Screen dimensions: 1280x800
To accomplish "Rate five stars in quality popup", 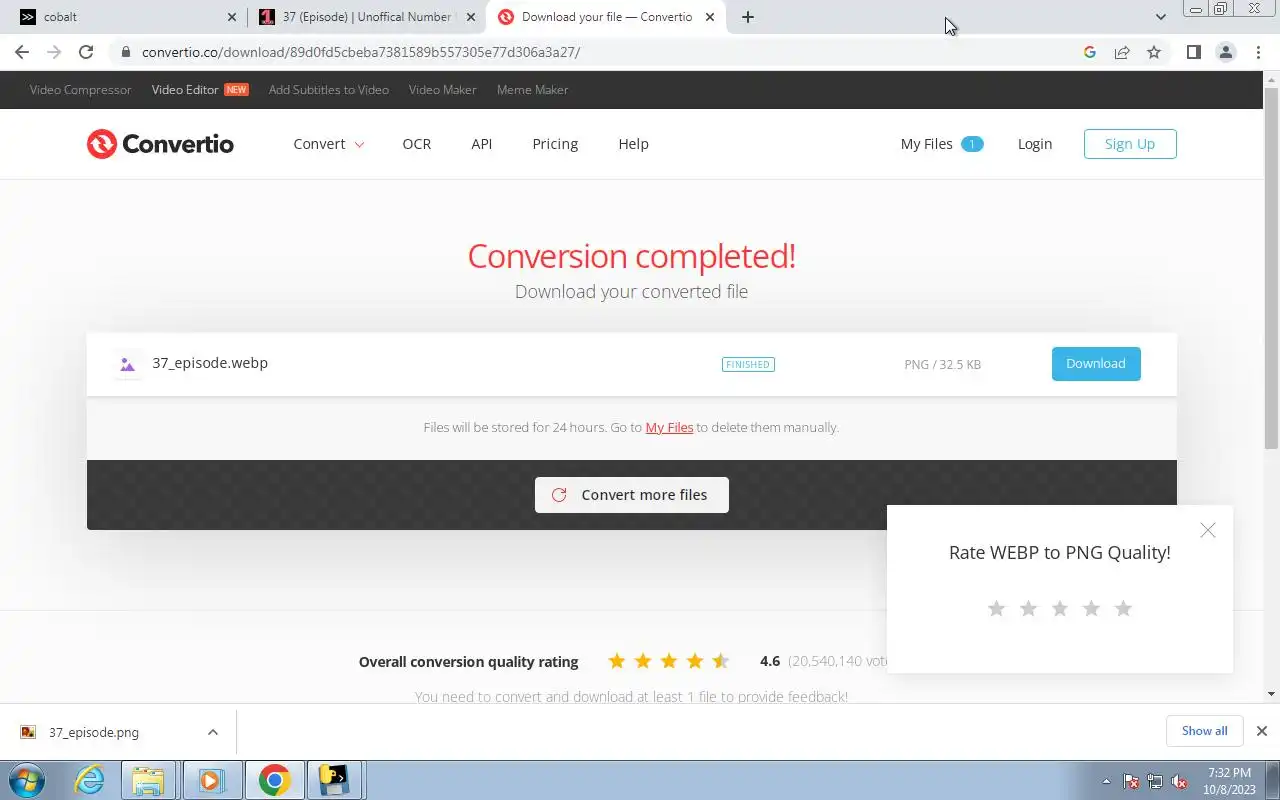I will pos(1123,608).
